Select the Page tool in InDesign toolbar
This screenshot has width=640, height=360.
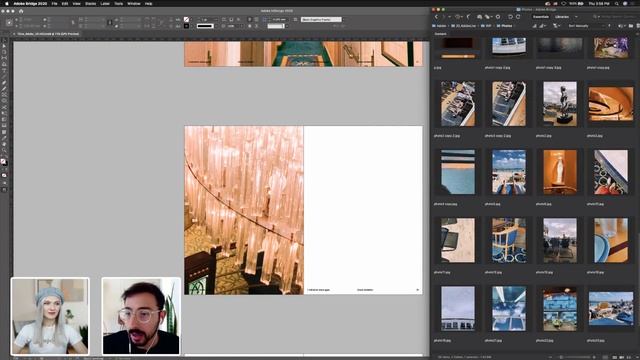point(4,52)
